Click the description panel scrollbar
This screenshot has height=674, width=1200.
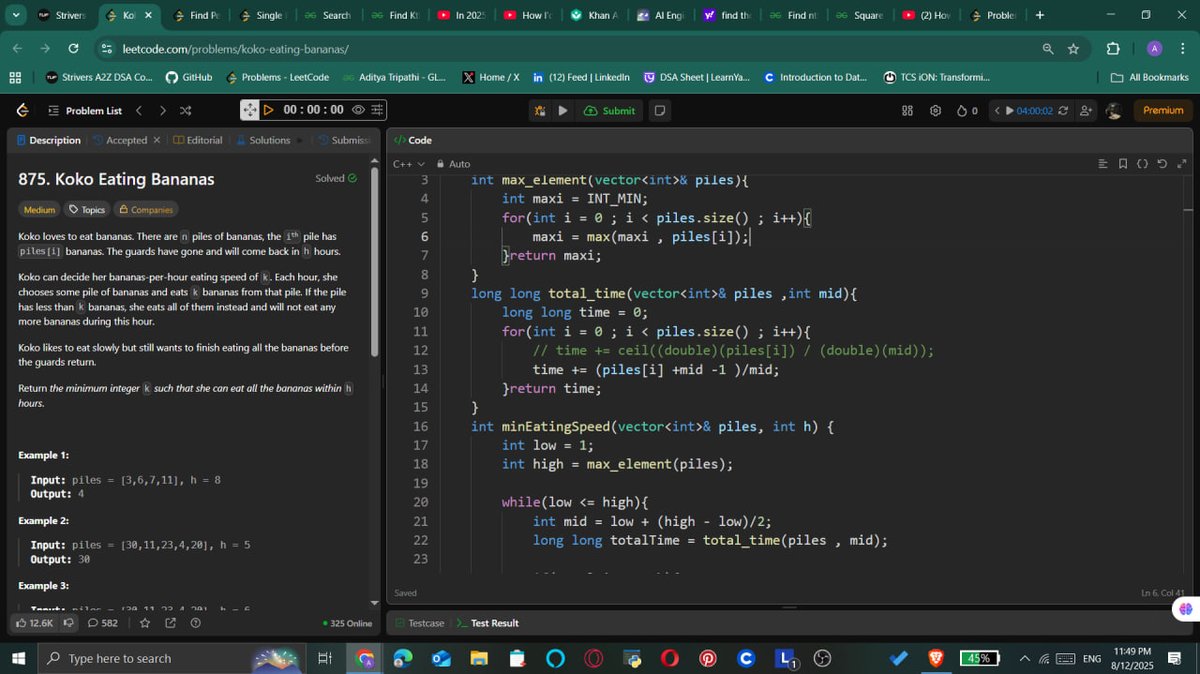[375, 260]
